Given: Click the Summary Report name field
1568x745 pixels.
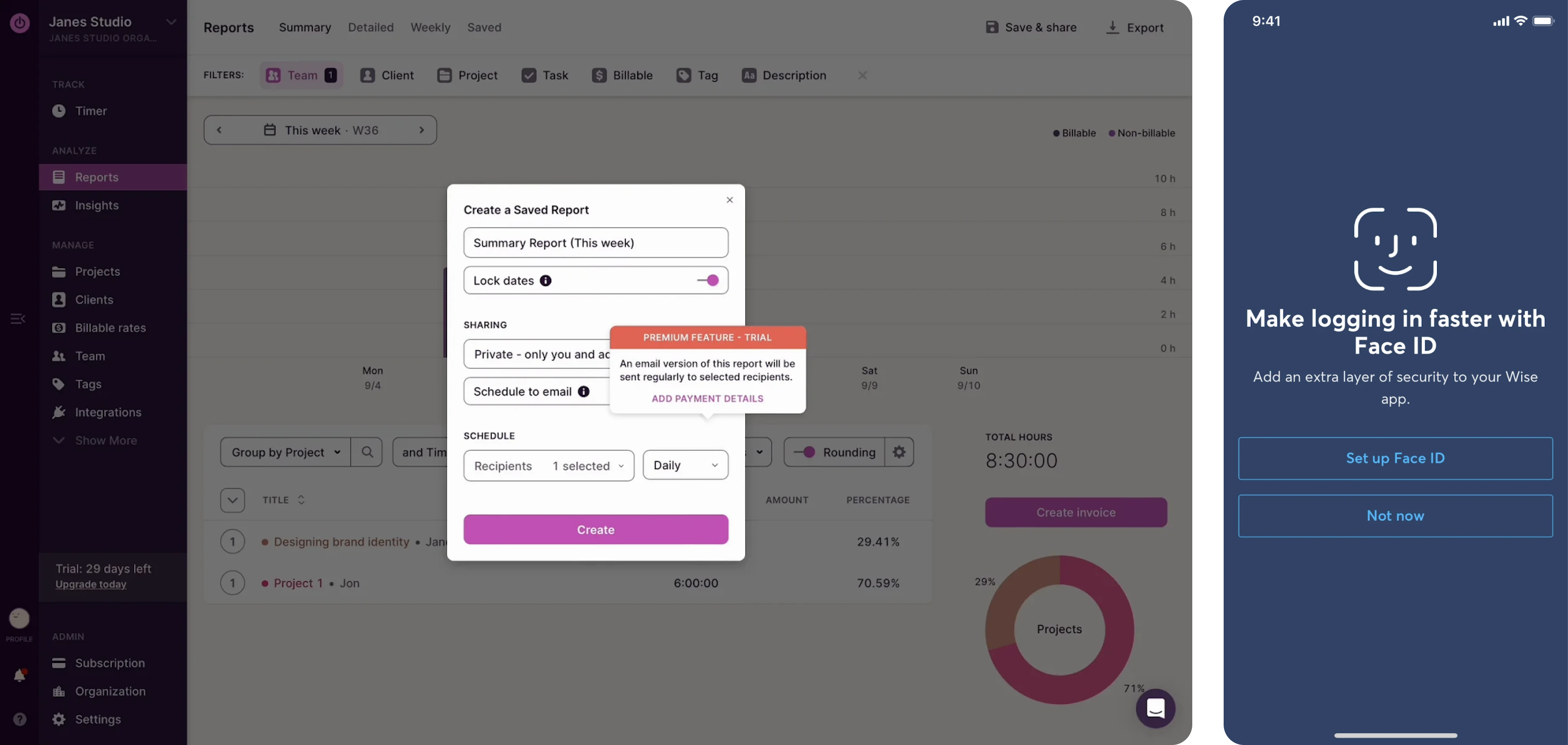Looking at the screenshot, I should (x=595, y=242).
